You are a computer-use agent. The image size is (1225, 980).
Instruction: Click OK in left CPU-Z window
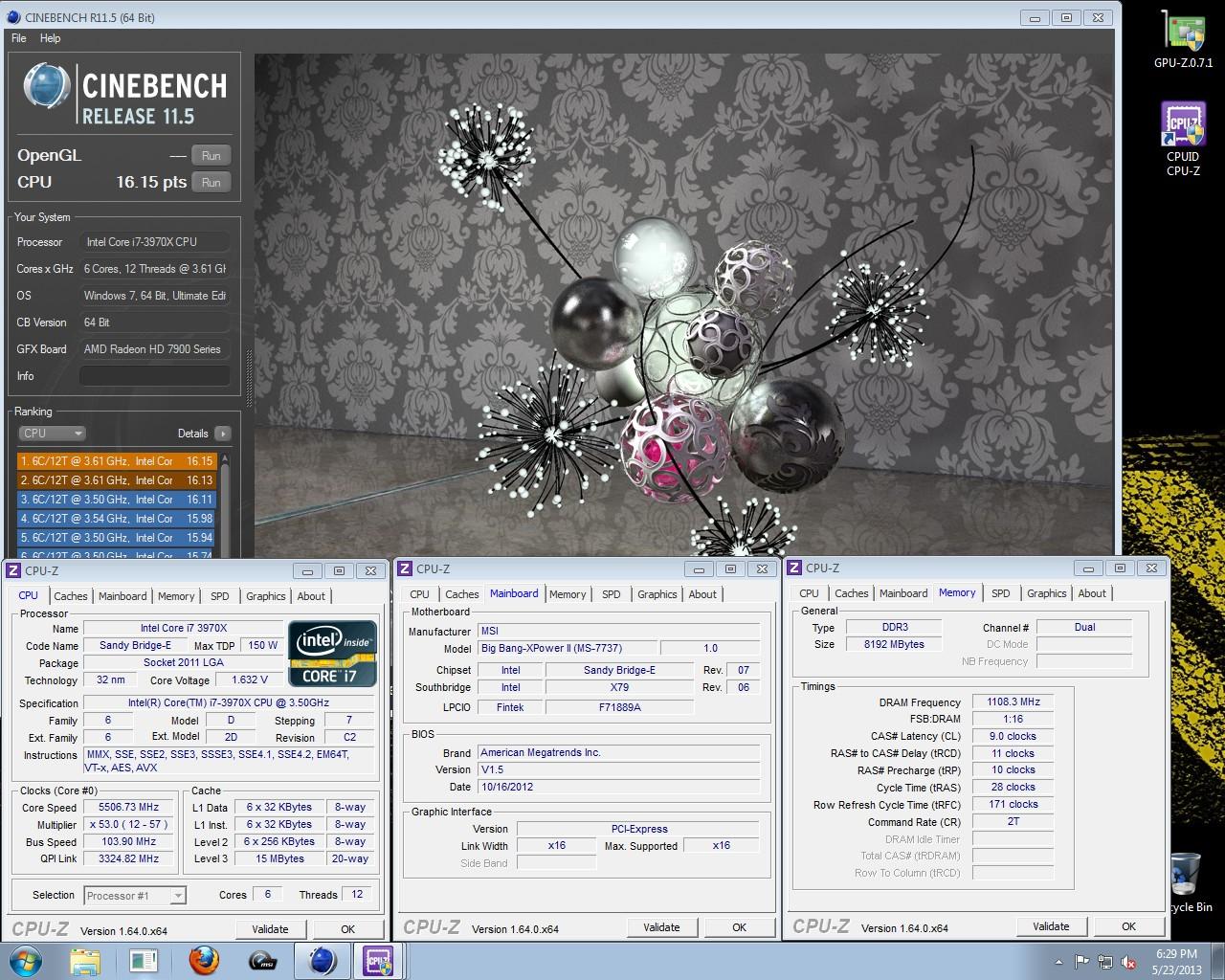tap(348, 929)
